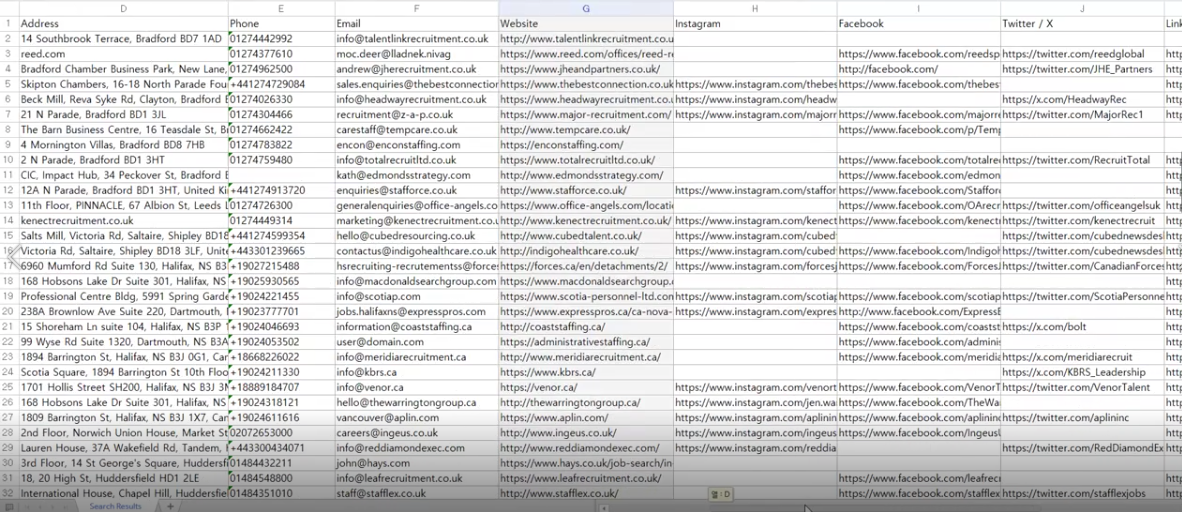This screenshot has height=512, width=1182.
Task: Click the Address header cell
Action: coord(124,23)
